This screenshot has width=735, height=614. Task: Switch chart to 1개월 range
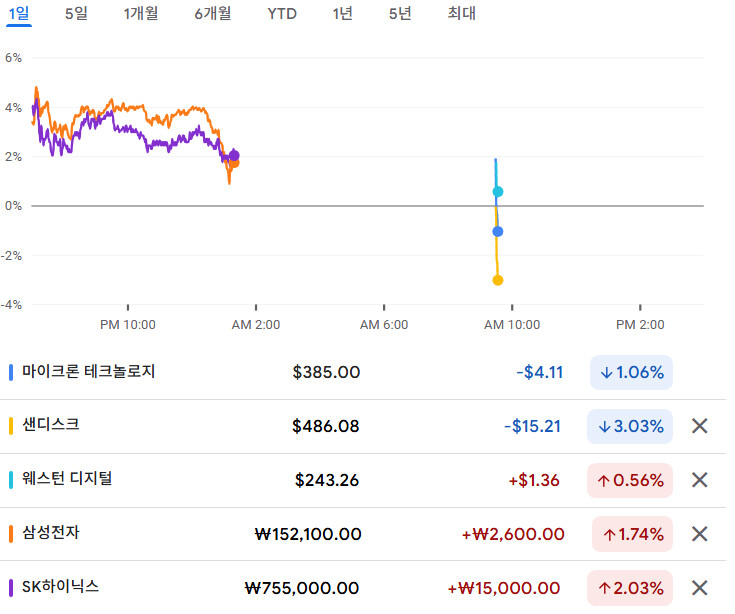click(141, 14)
